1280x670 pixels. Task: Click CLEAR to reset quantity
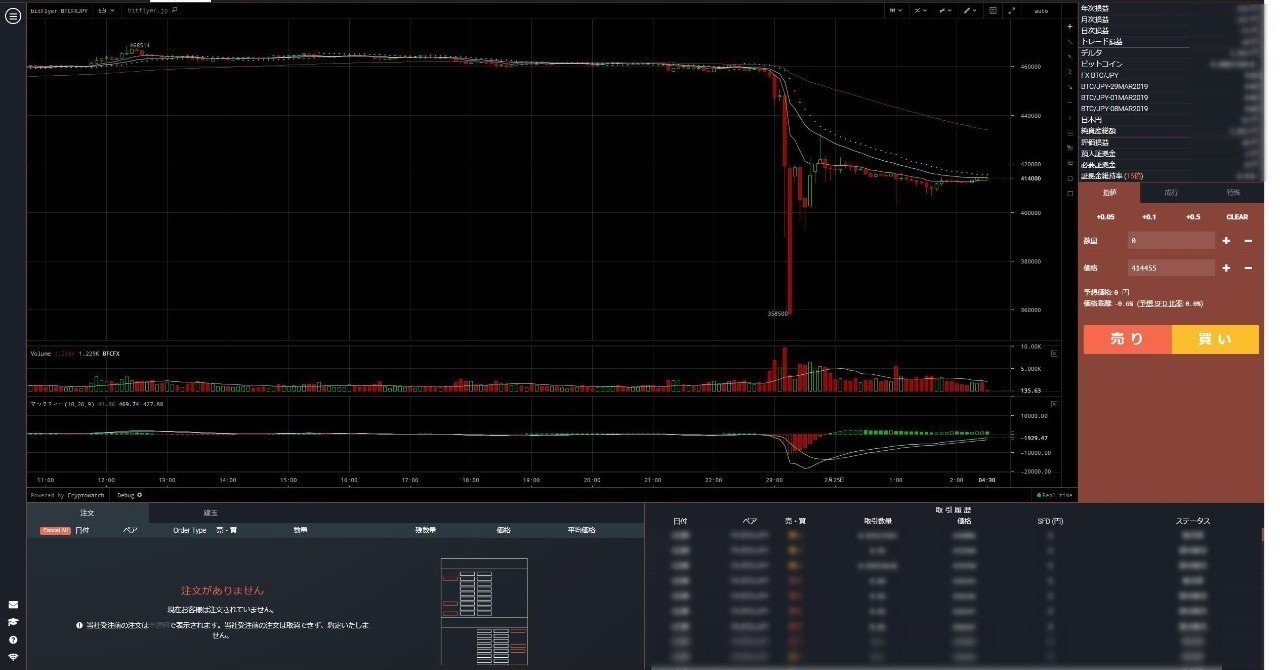tap(1237, 216)
